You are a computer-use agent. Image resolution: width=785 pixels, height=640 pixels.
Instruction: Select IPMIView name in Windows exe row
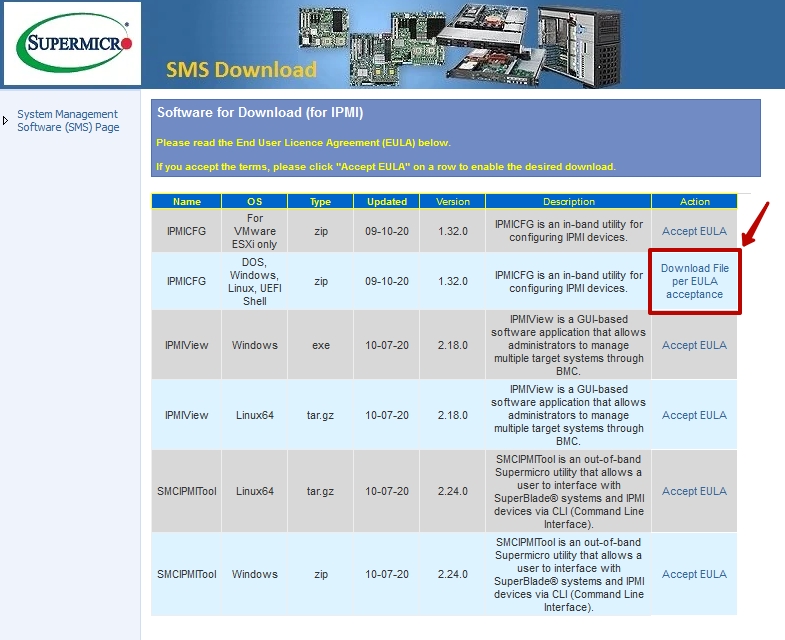(x=186, y=345)
